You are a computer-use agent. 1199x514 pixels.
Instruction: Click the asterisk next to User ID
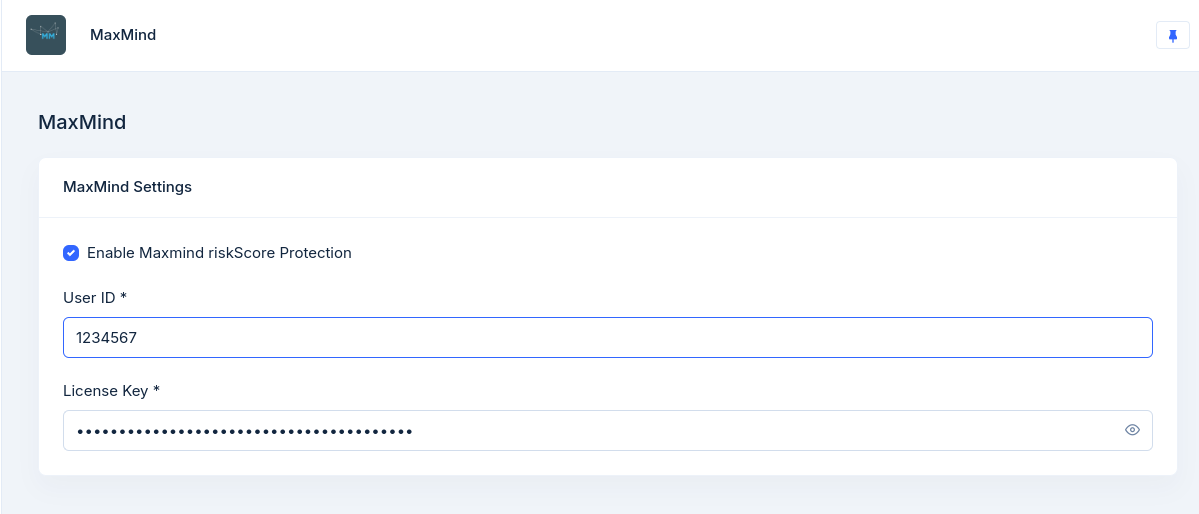click(x=123, y=297)
